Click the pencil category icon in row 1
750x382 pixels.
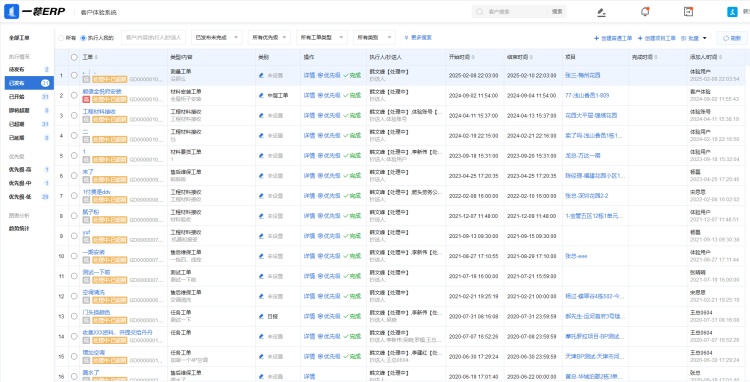[x=261, y=76]
